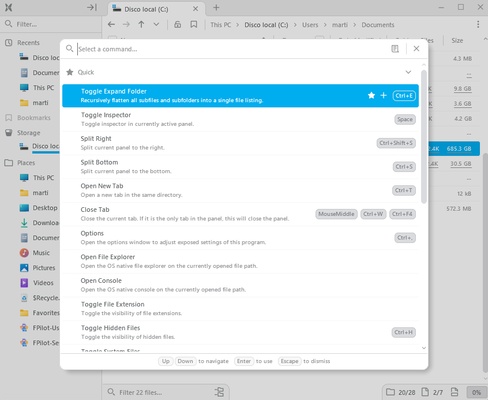Select Toggle Expand Folder command

tap(240, 96)
